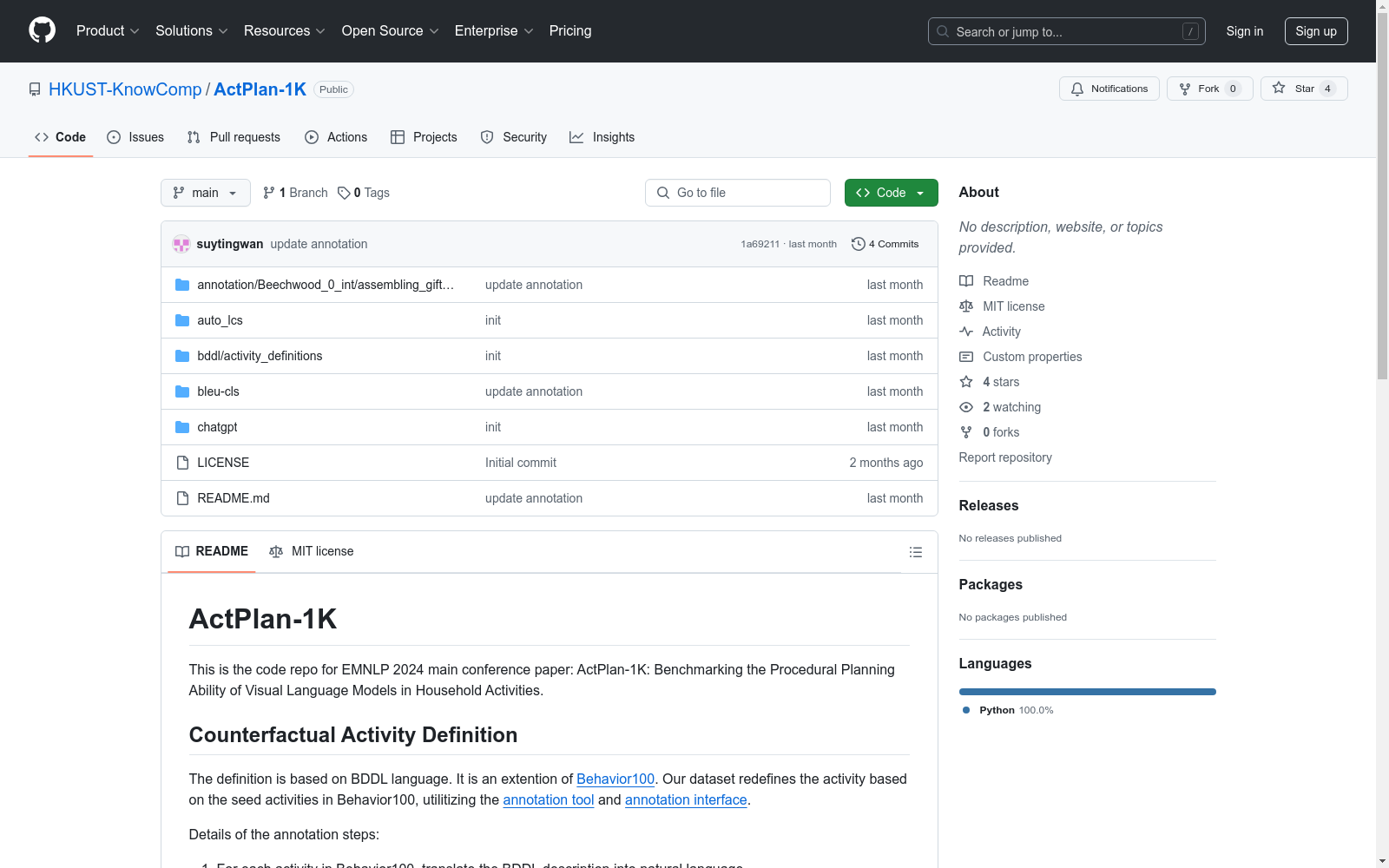This screenshot has width=1389, height=868.
Task: Click the file icon for README.md
Action: tap(182, 498)
